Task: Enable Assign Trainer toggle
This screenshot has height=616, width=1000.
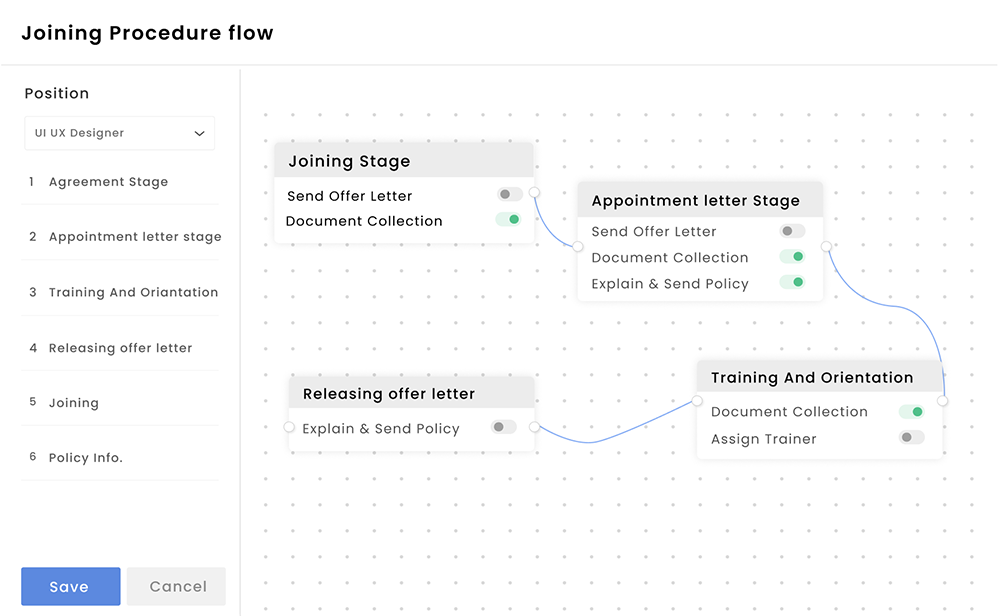Action: point(911,438)
